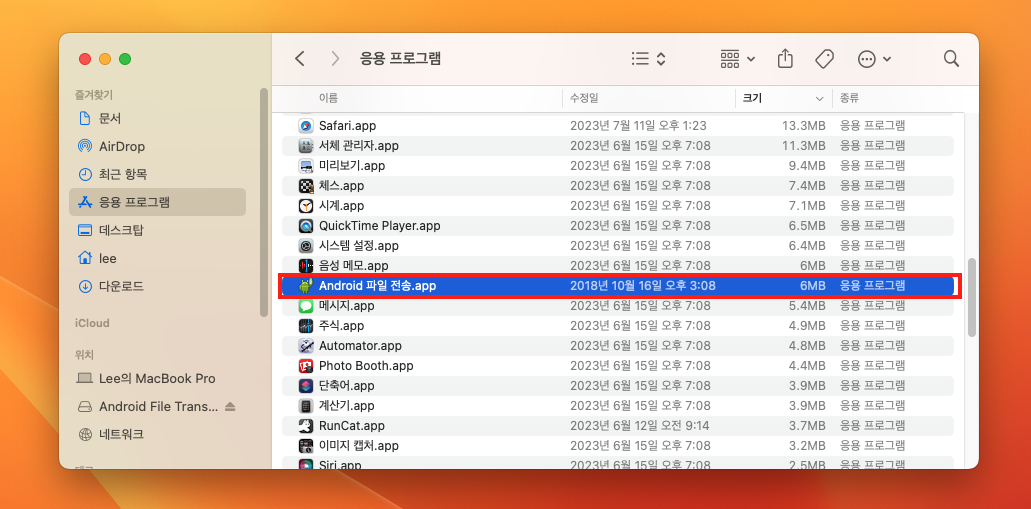Sort by the 이름 column header
The width and height of the screenshot is (1031, 509).
pyautogui.click(x=328, y=98)
